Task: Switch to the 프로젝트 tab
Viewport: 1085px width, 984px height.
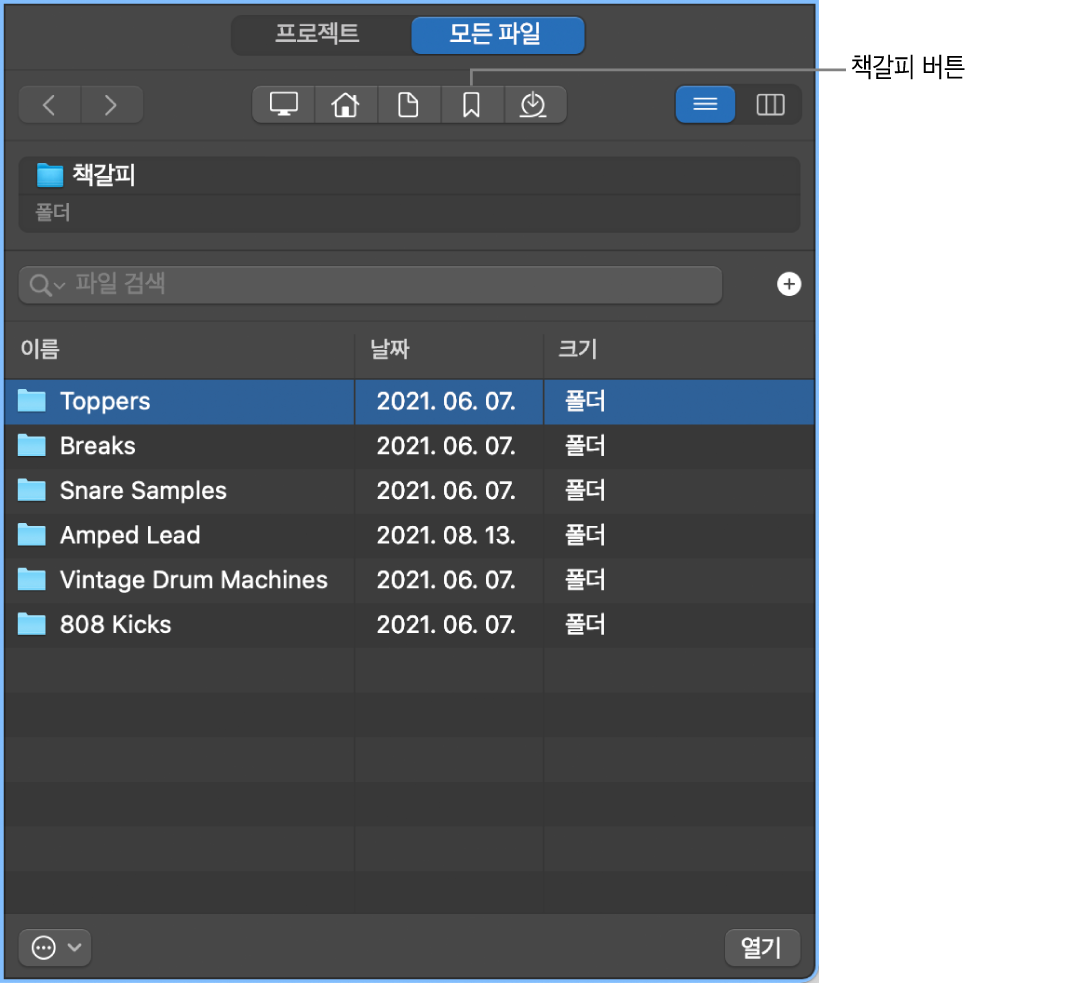Action: pyautogui.click(x=318, y=34)
